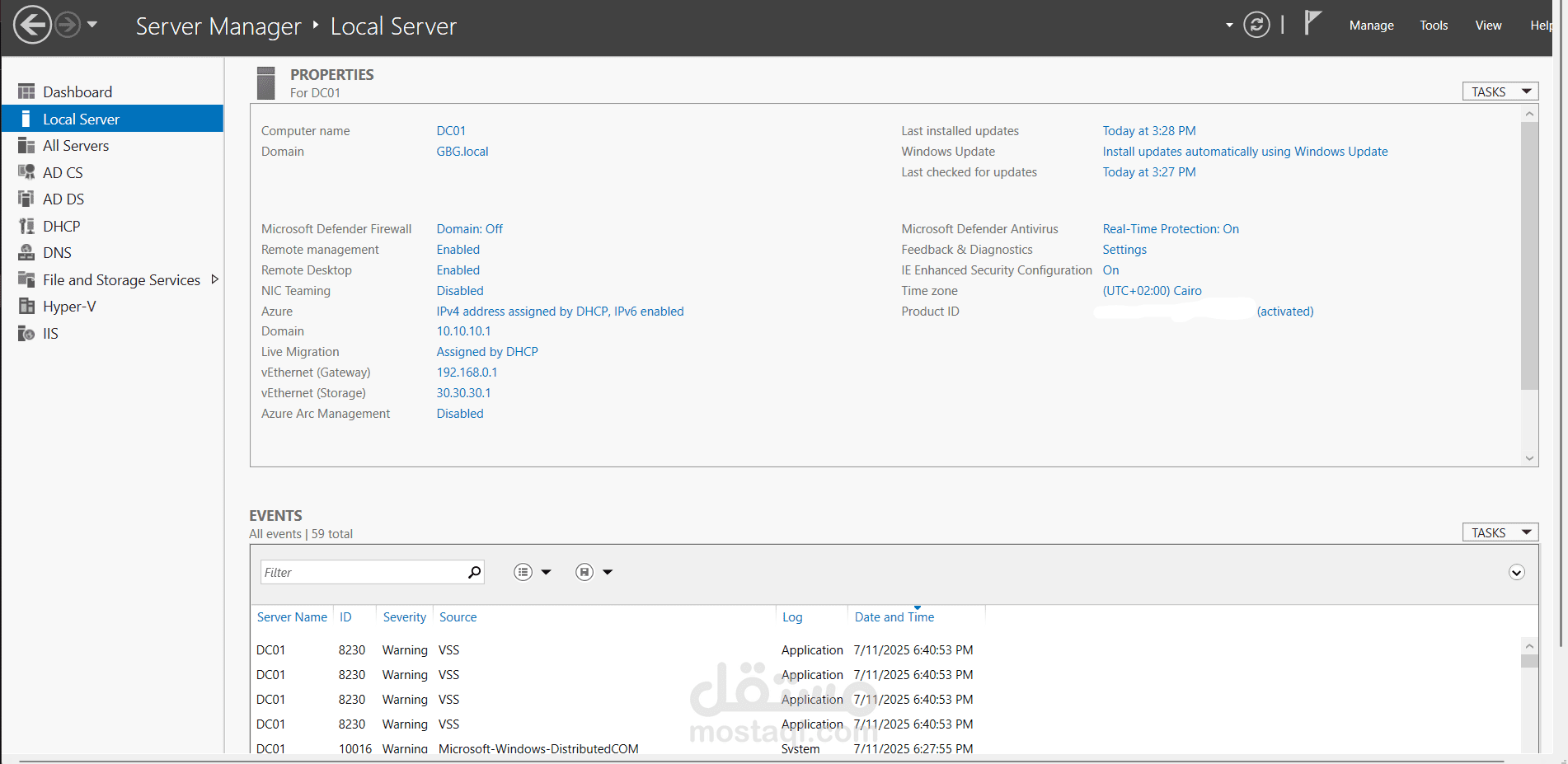Click Real-Time Protection: On link
This screenshot has width=1568, height=764.
tap(1170, 229)
